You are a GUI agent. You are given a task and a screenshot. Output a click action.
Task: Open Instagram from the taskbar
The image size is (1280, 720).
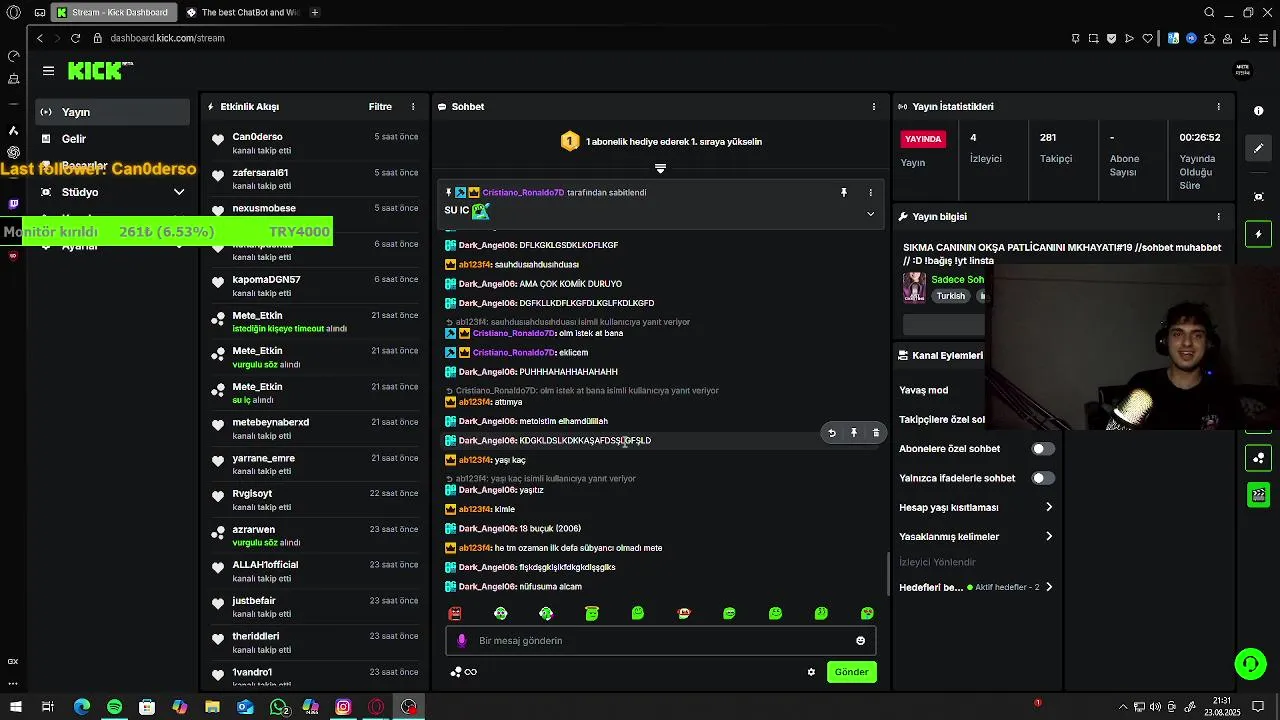(343, 707)
